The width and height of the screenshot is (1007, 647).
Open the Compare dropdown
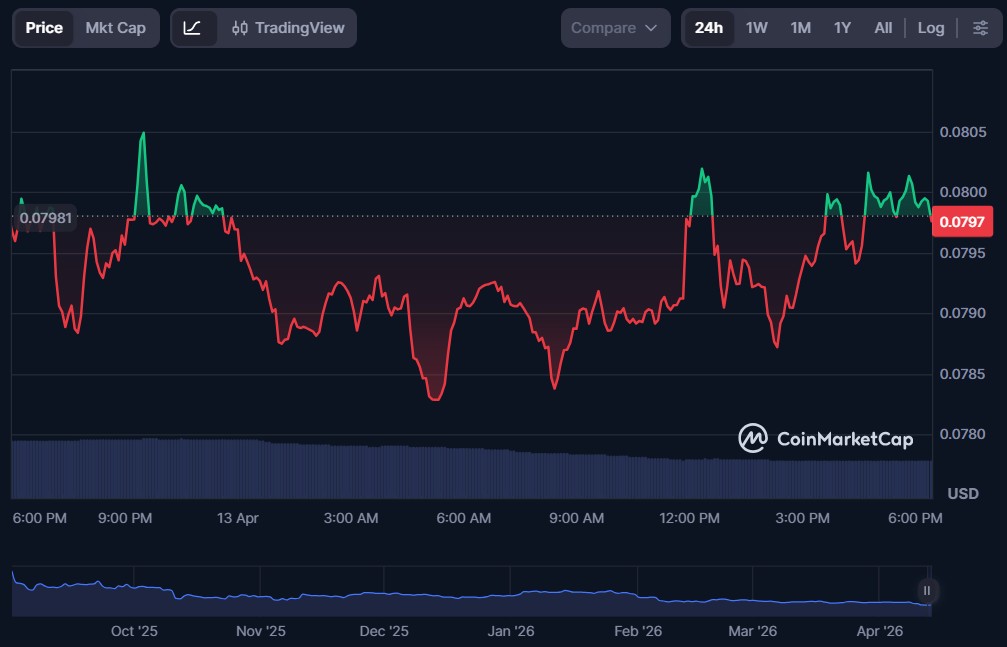(x=614, y=28)
